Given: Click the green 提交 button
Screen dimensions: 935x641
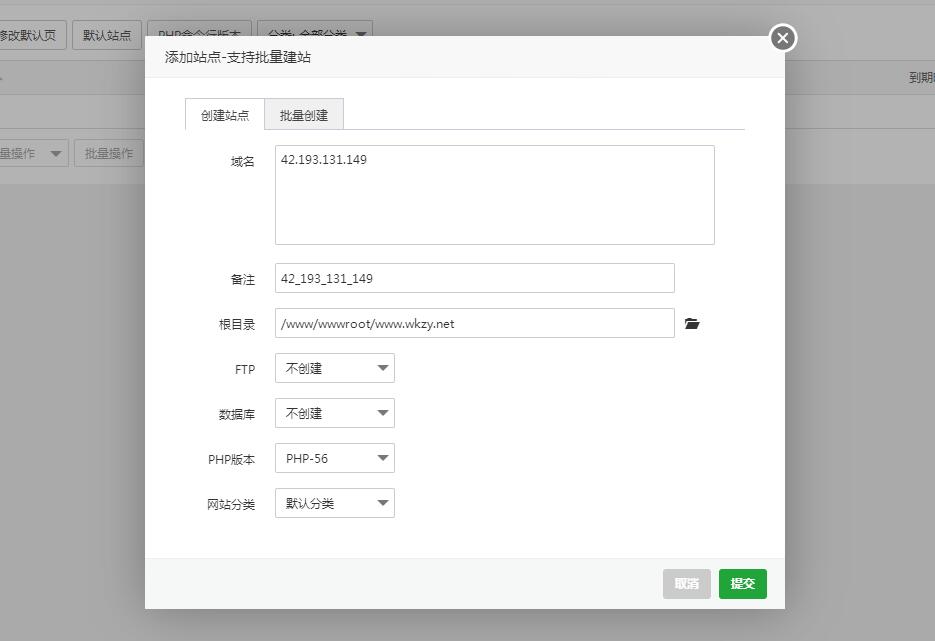Looking at the screenshot, I should [x=742, y=584].
